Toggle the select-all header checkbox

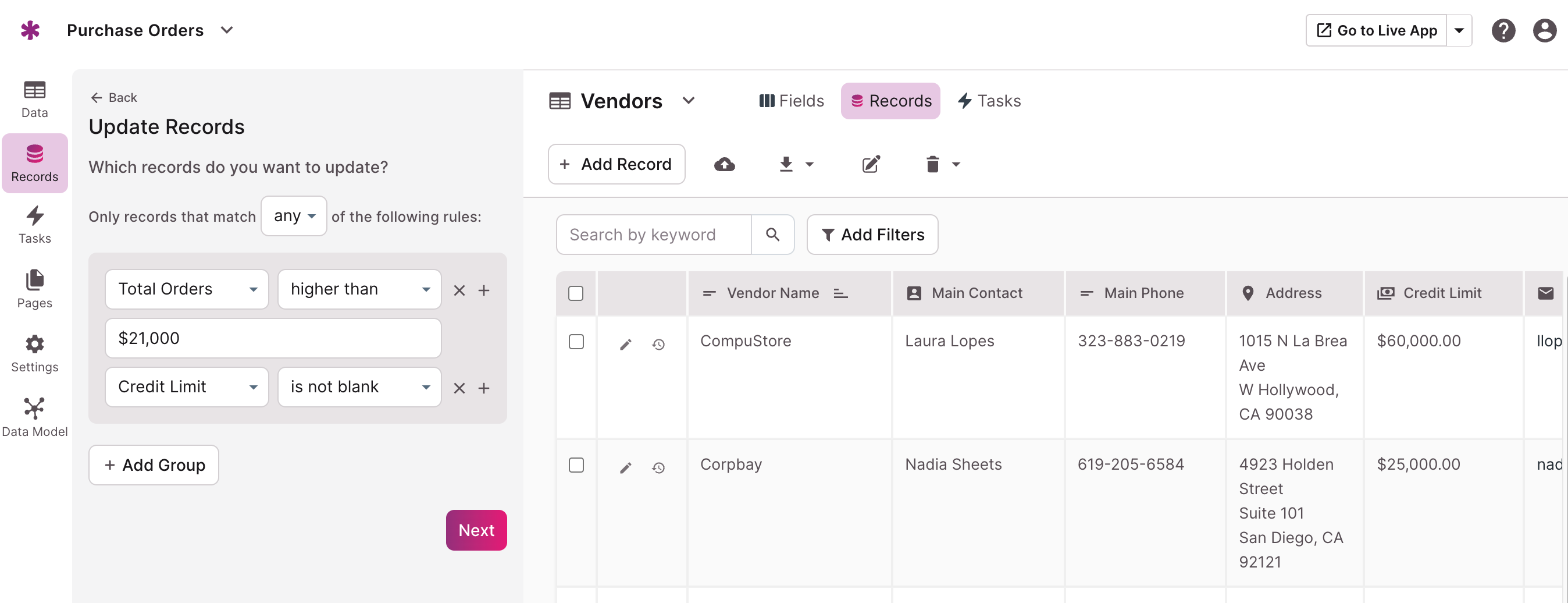click(575, 293)
